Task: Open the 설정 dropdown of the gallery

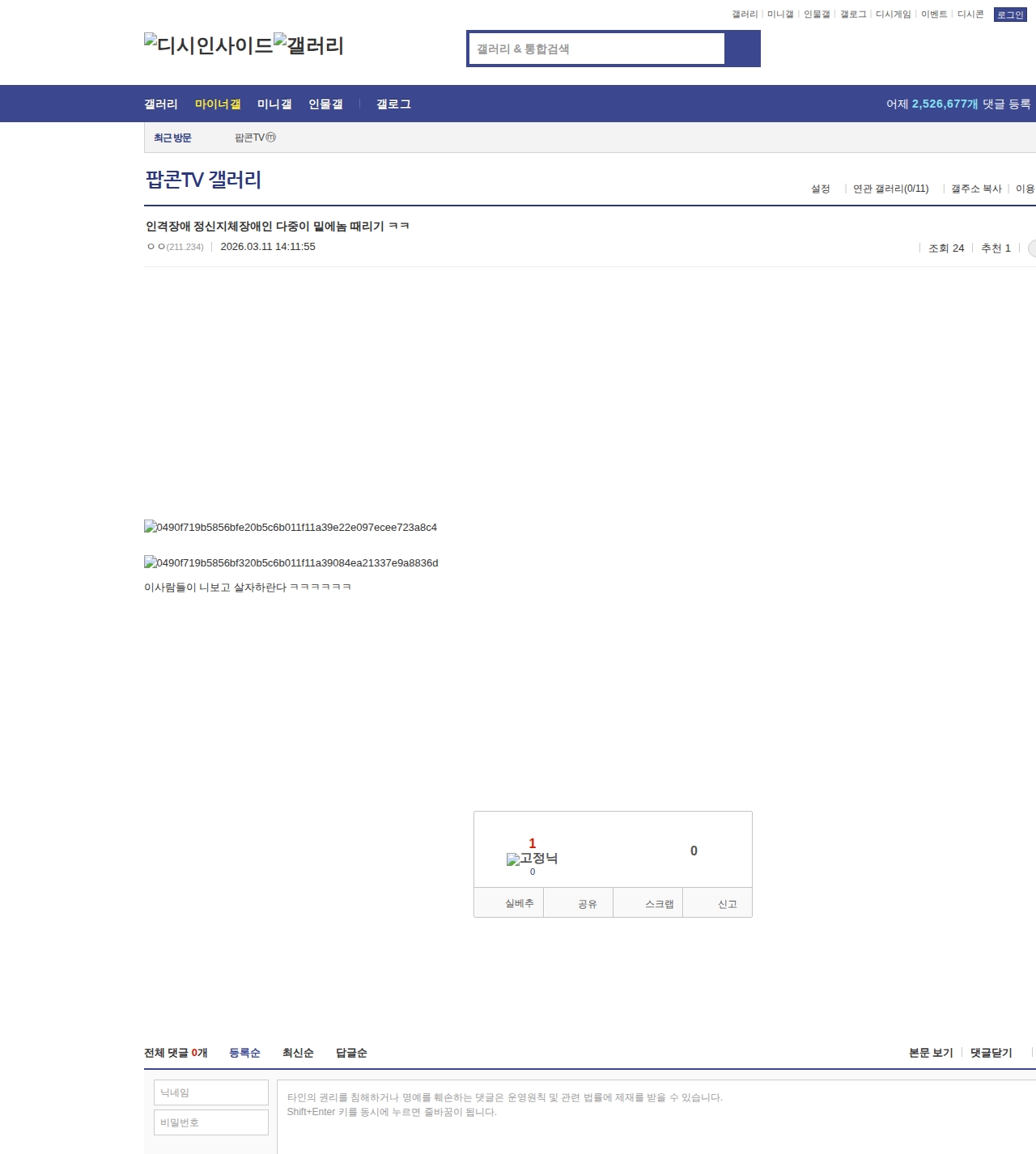Action: pyautogui.click(x=821, y=189)
